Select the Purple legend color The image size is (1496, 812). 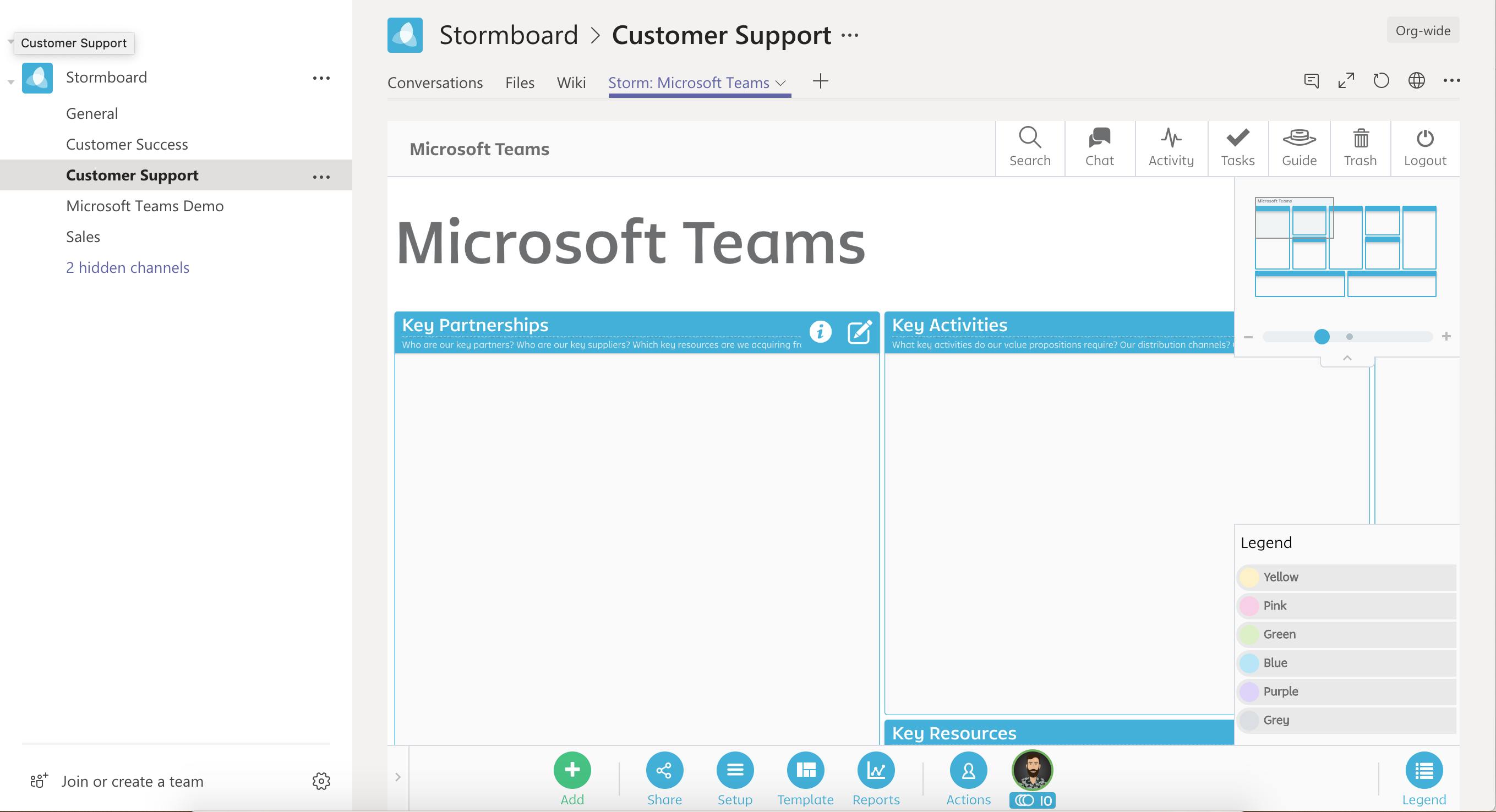[1346, 692]
